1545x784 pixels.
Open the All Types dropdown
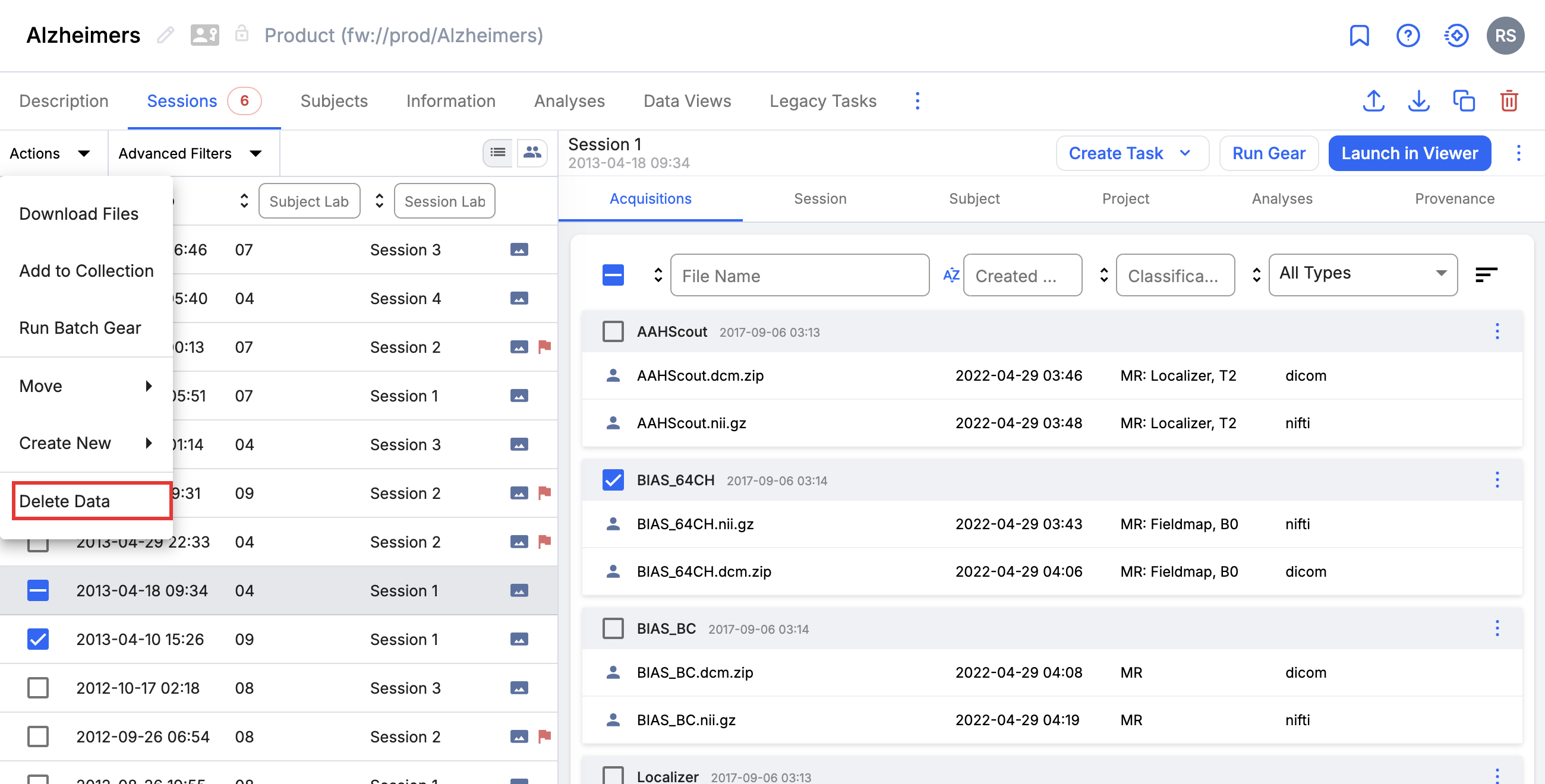pyautogui.click(x=1363, y=274)
